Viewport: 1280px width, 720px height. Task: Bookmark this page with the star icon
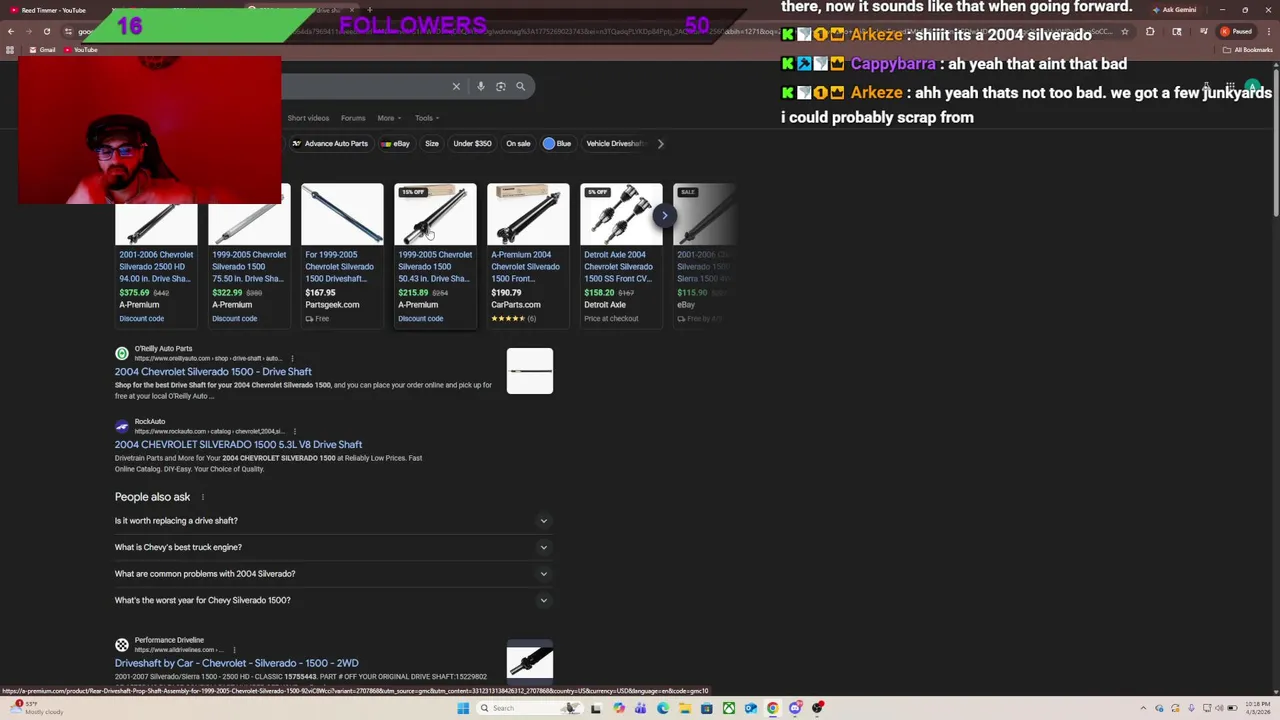click(1123, 31)
